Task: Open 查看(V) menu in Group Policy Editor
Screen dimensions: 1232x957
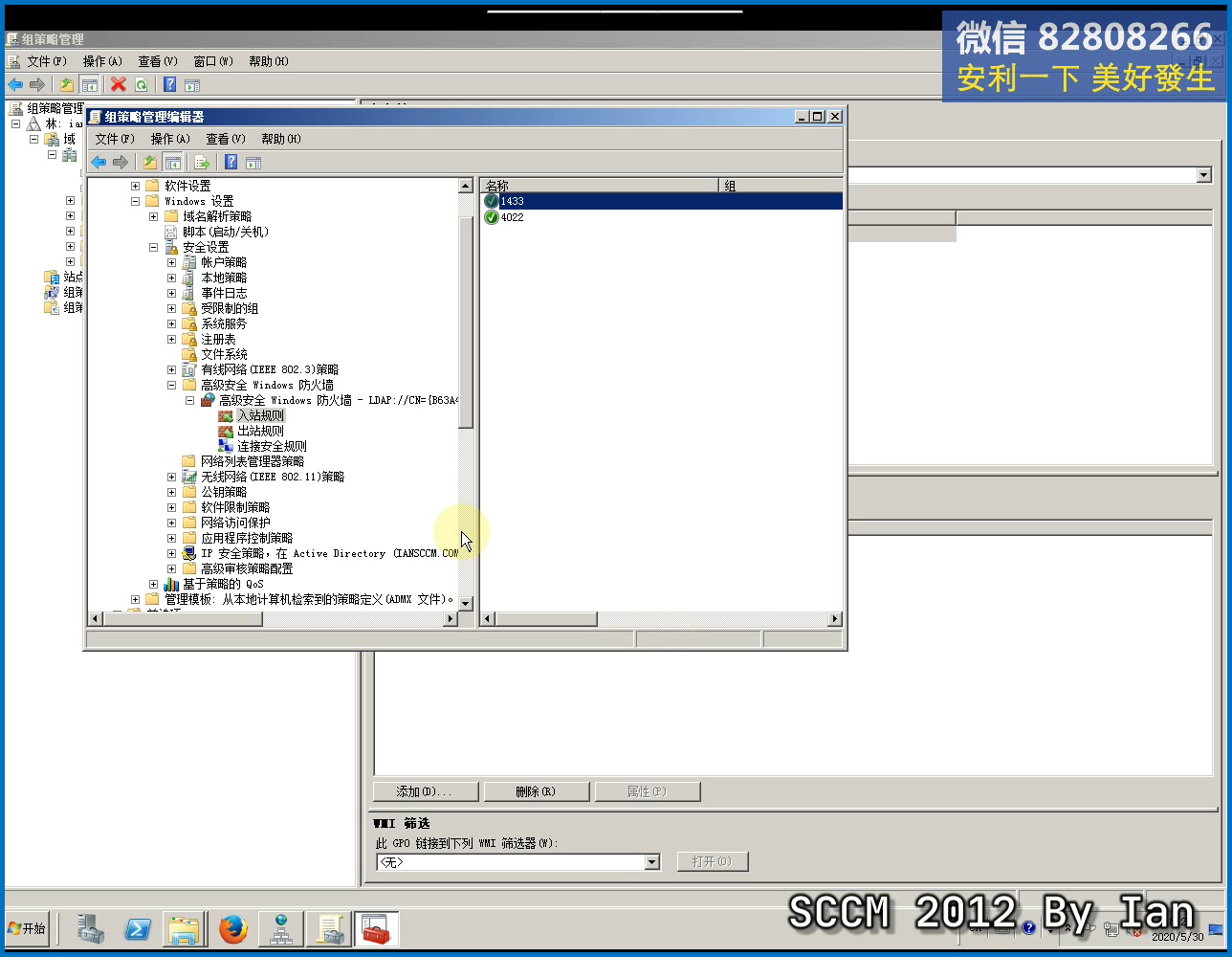Action: (226, 139)
